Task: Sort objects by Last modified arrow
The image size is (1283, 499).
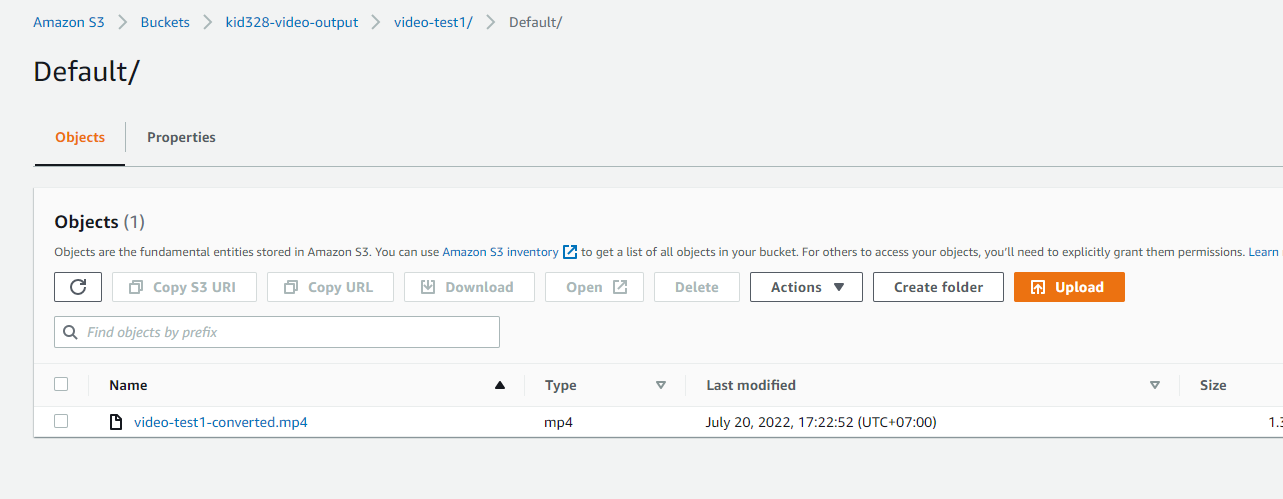Action: tap(1155, 385)
